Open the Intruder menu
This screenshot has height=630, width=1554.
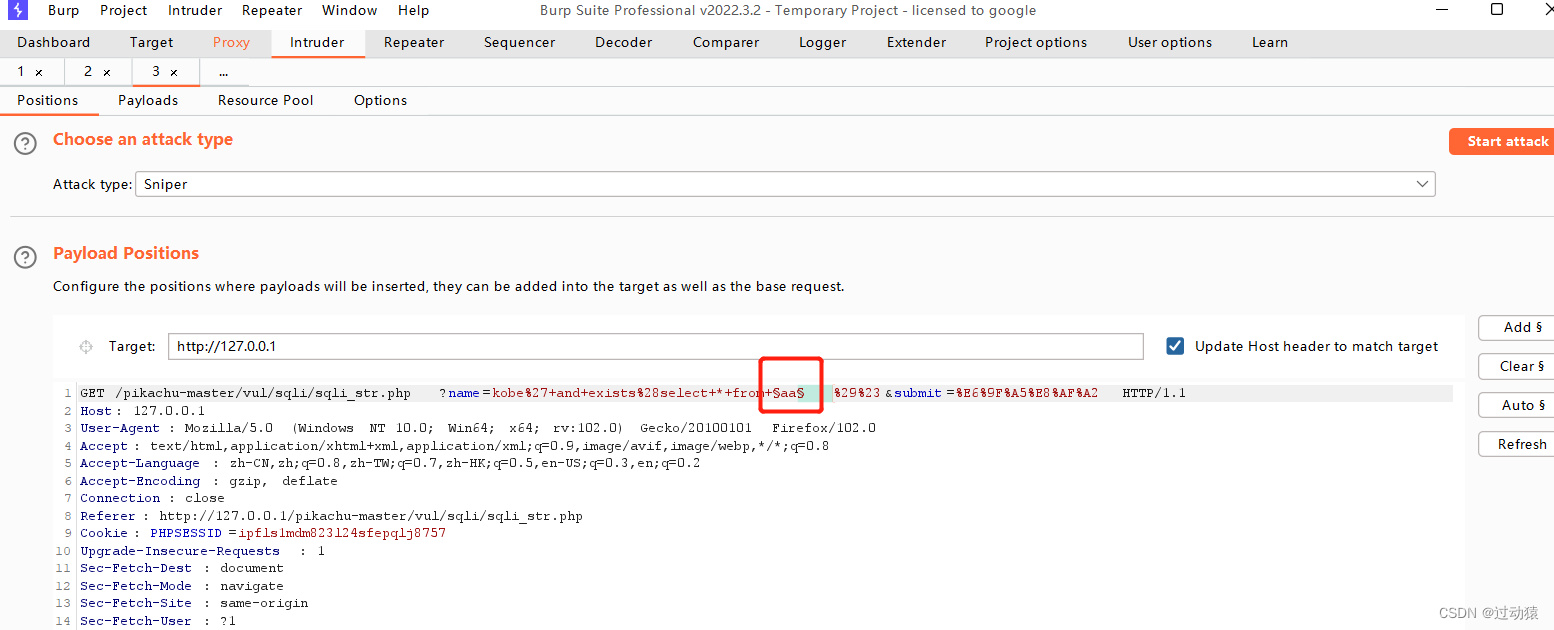195,10
